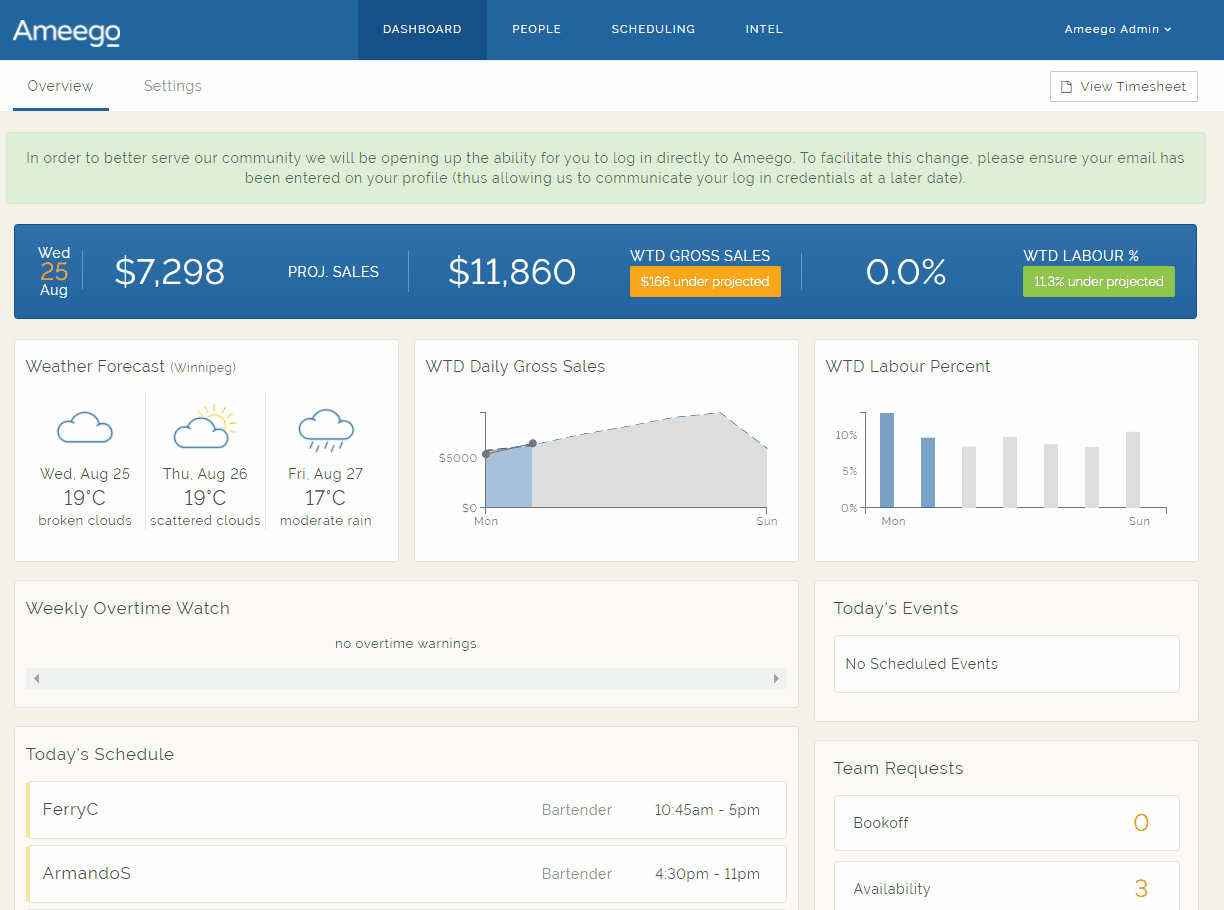
Task: Open the Scheduling menu
Action: click(x=653, y=30)
